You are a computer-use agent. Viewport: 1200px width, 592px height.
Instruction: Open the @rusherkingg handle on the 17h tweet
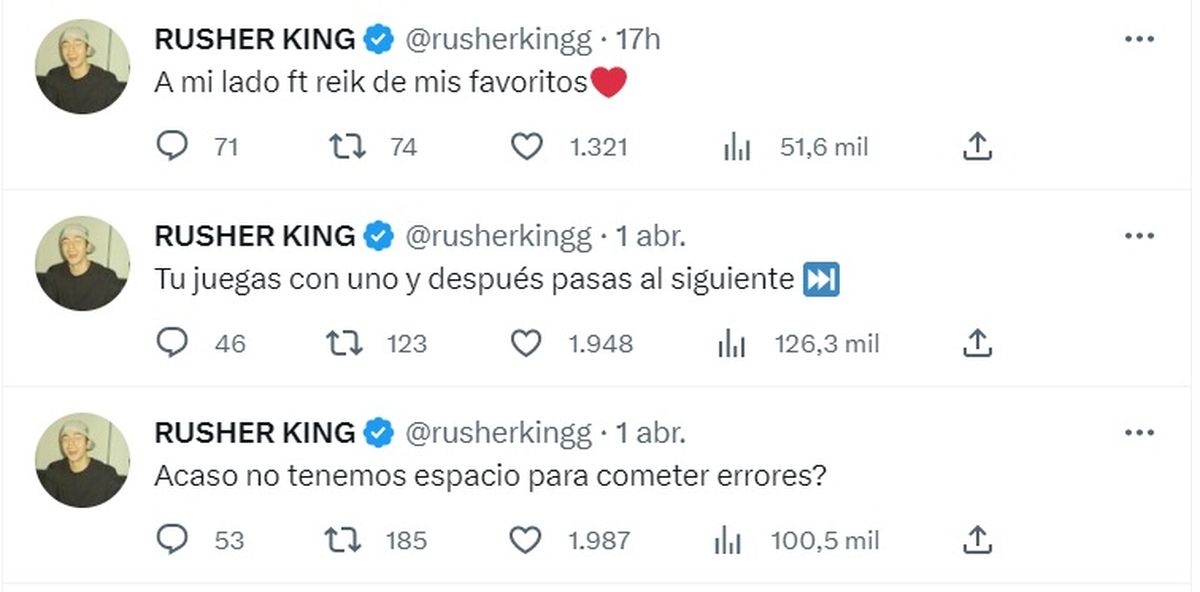point(496,40)
